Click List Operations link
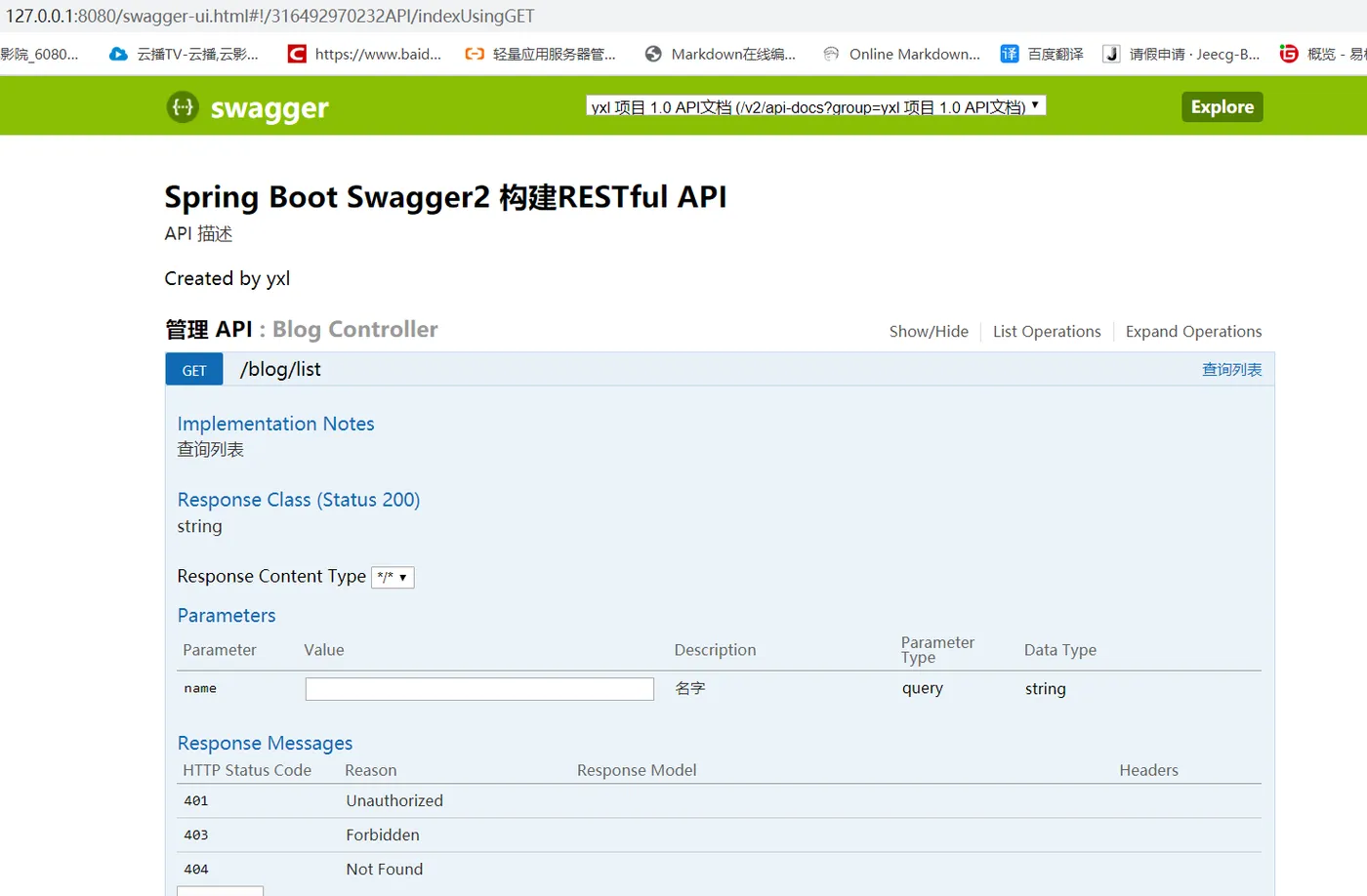The width and height of the screenshot is (1367, 896). point(1047,332)
